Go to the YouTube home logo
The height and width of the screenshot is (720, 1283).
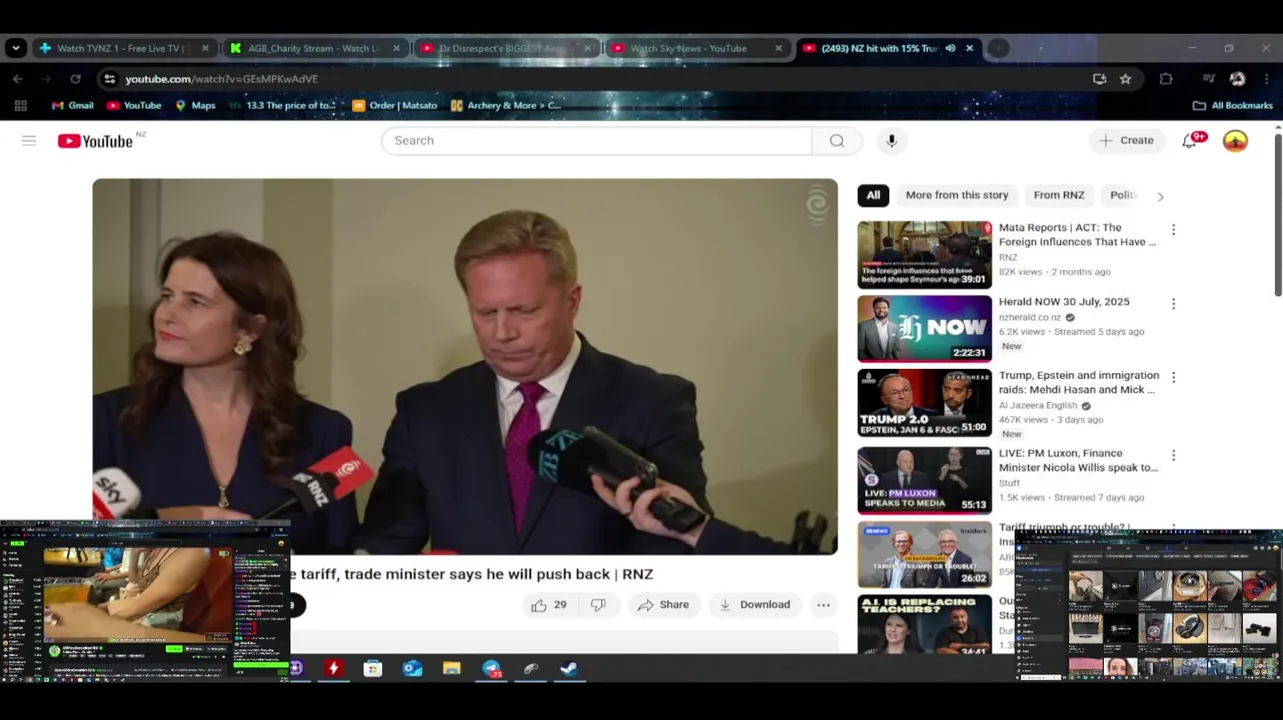[x=95, y=141]
